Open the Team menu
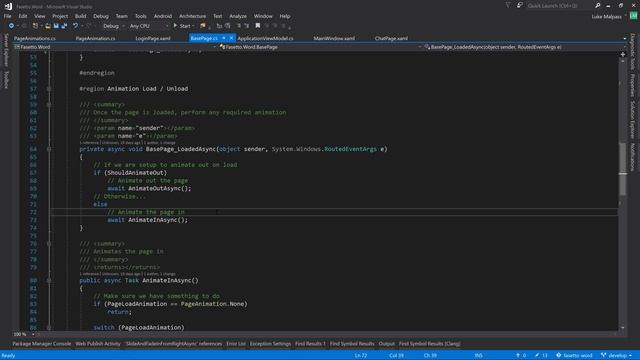Screen dimensions: 640x360 click(122, 16)
